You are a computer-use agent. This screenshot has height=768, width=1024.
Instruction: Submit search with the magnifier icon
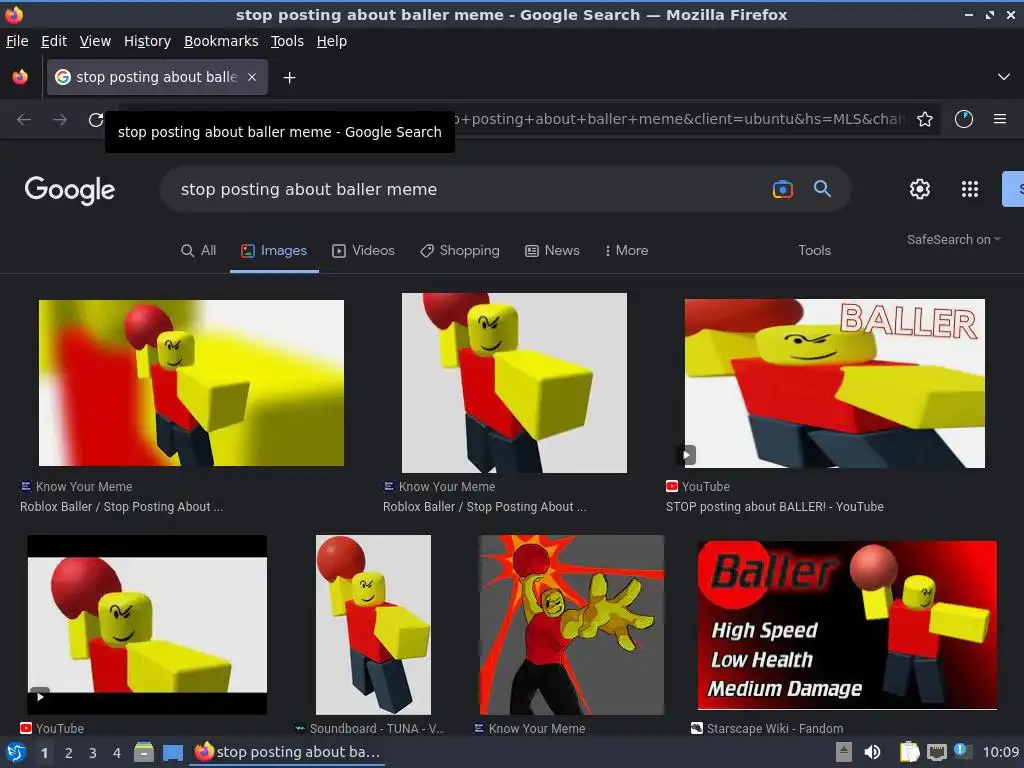tap(822, 189)
